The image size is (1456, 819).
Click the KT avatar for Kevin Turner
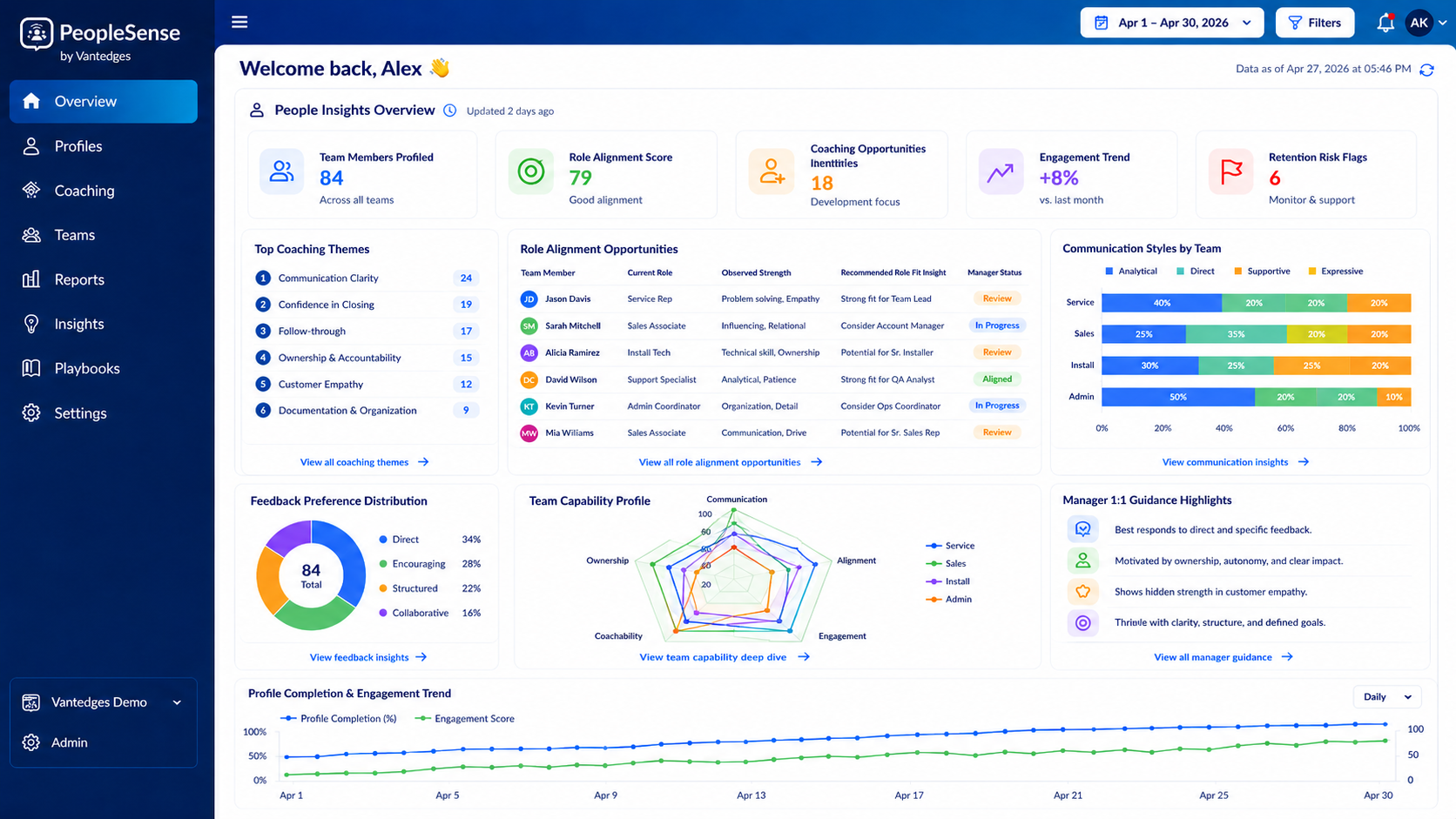pyautogui.click(x=529, y=406)
